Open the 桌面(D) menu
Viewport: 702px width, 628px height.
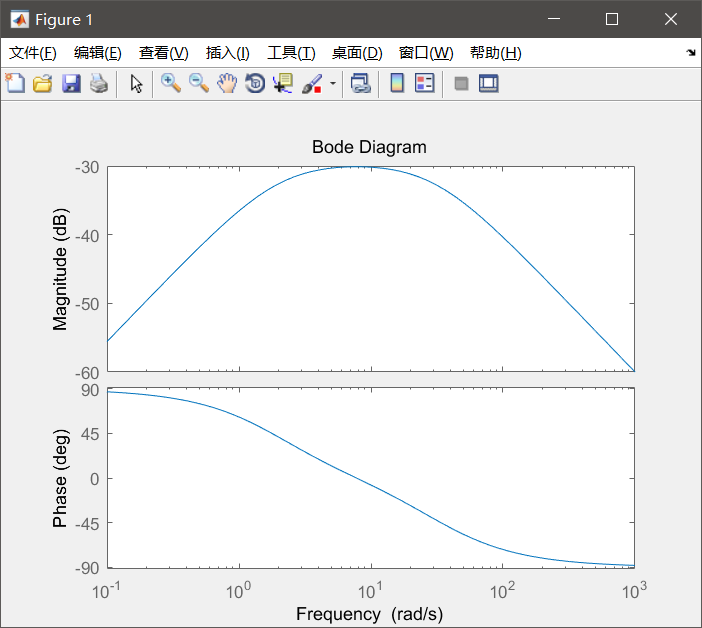tap(357, 53)
